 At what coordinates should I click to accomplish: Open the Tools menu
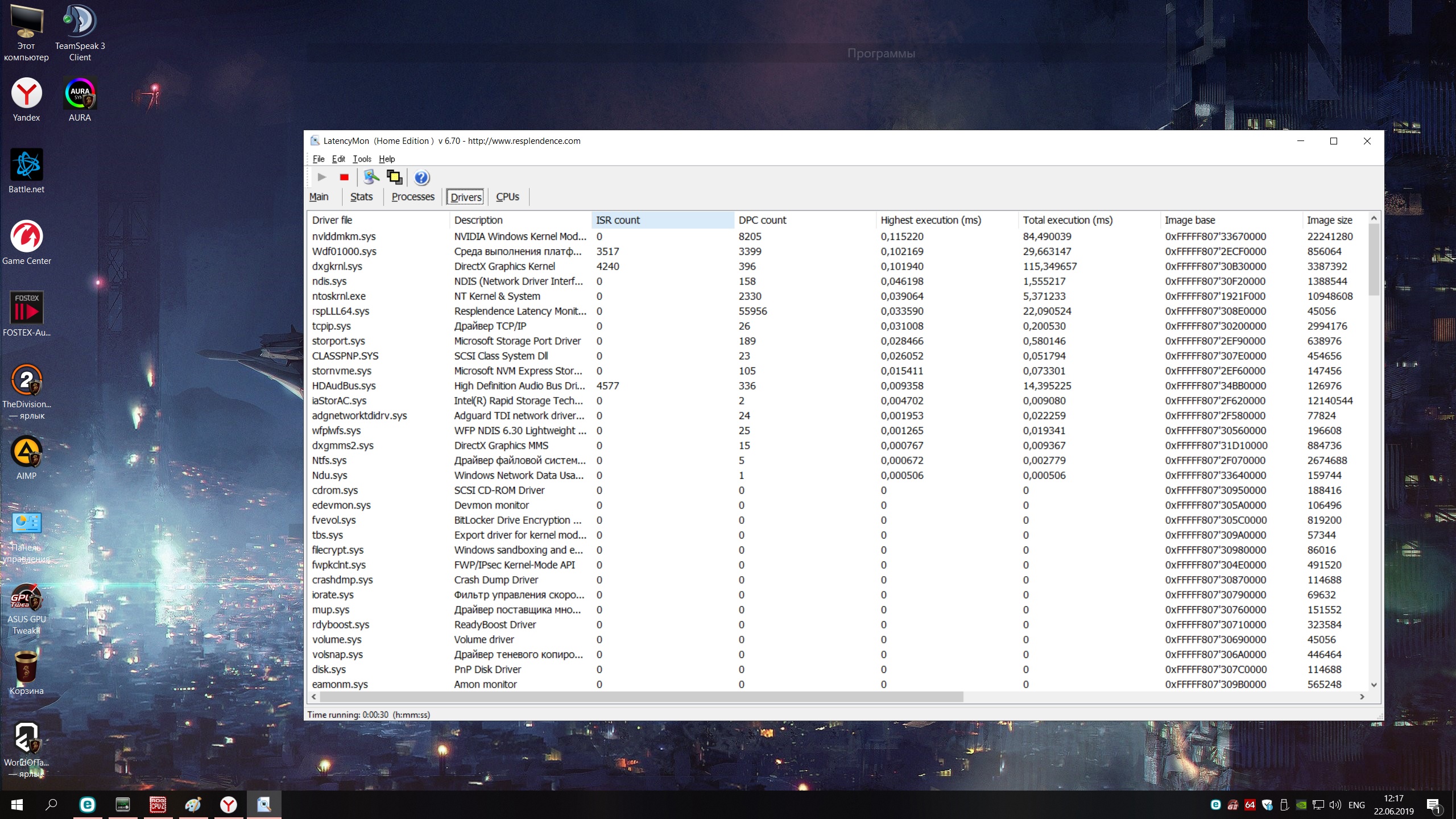click(x=362, y=159)
